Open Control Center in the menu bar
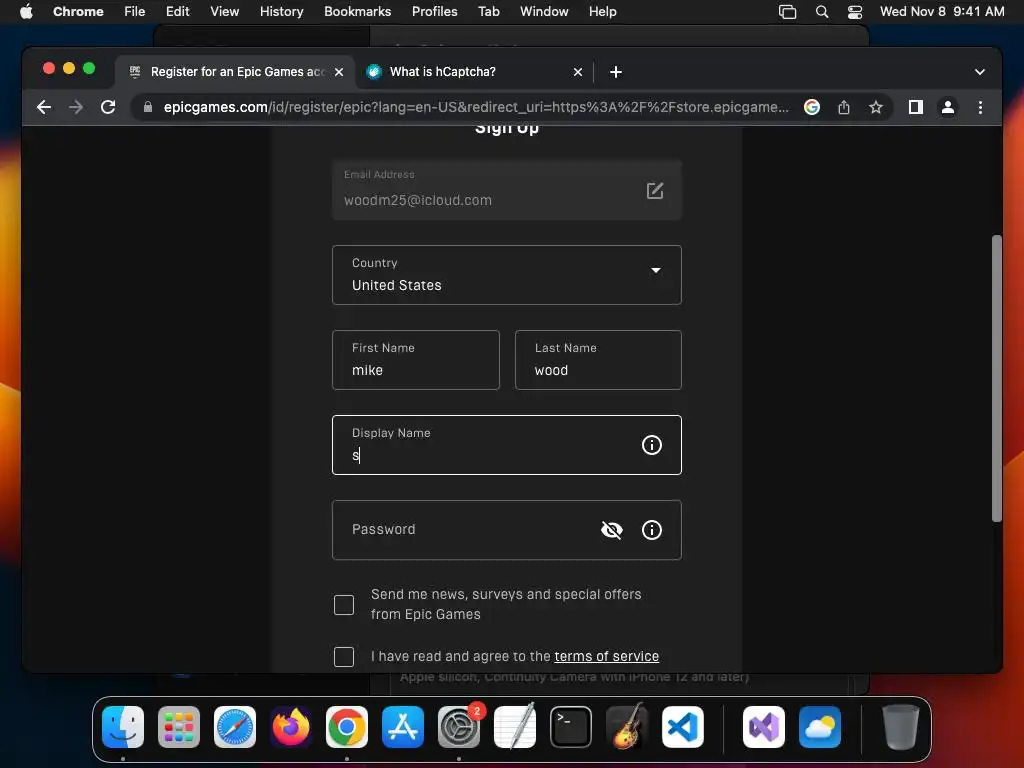The image size is (1024, 768). [x=855, y=12]
